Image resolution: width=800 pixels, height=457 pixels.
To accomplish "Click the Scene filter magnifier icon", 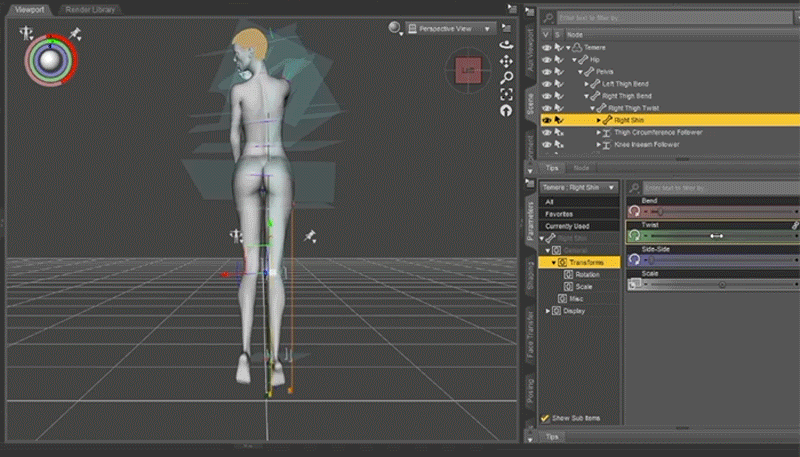I will (548, 18).
